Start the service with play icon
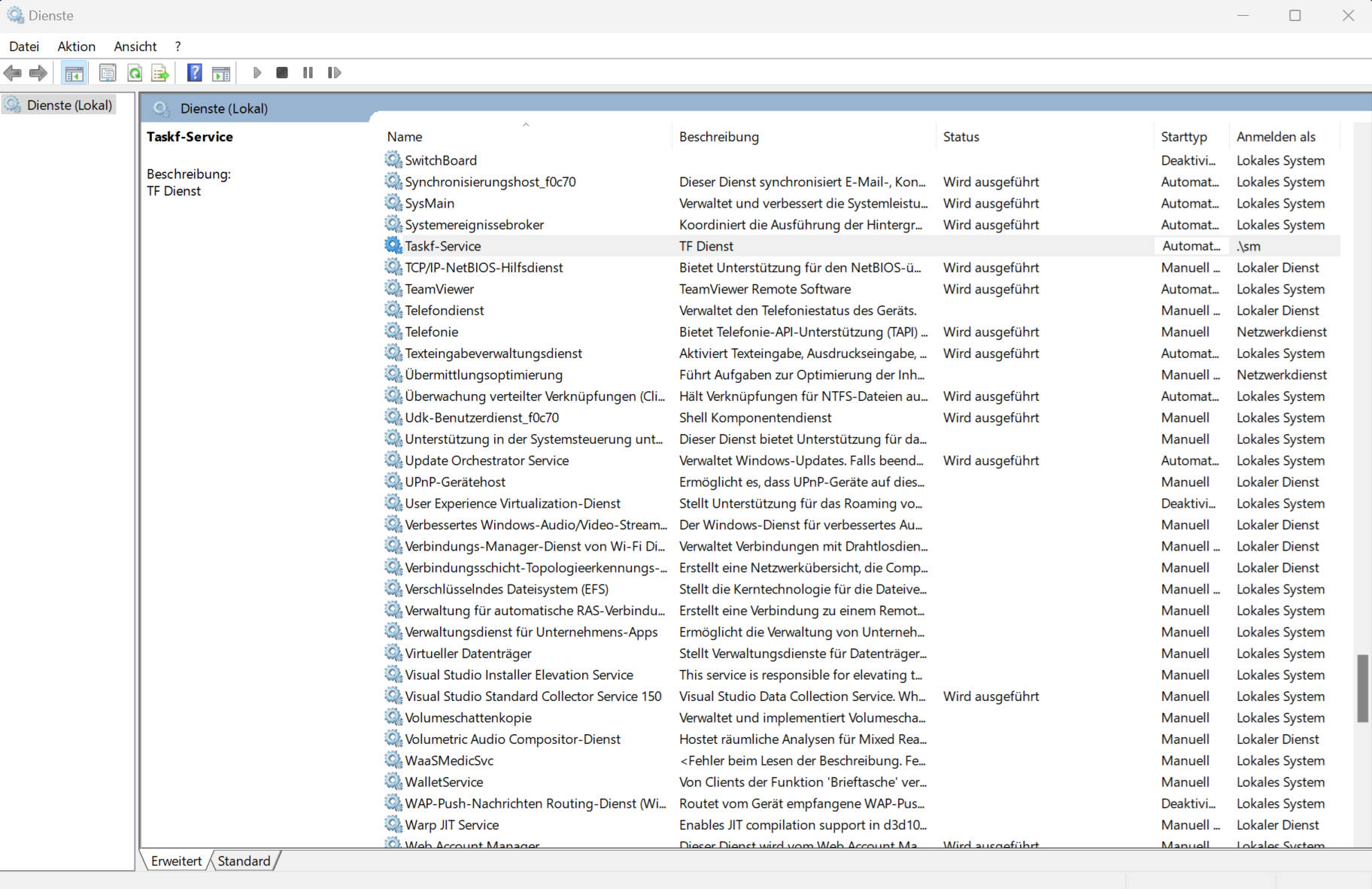1372x889 pixels. [x=257, y=73]
